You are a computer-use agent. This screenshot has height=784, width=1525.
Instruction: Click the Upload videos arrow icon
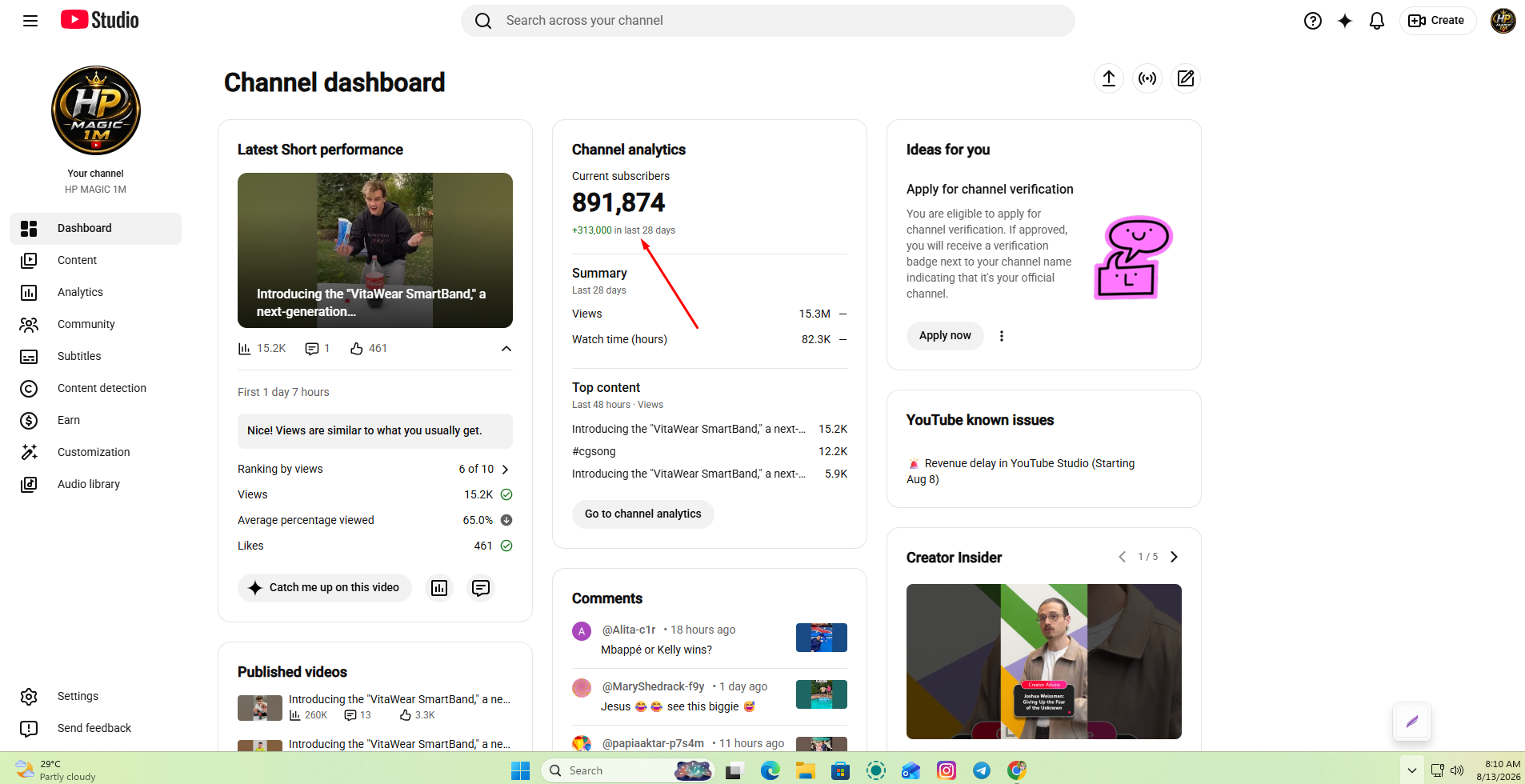[1108, 78]
